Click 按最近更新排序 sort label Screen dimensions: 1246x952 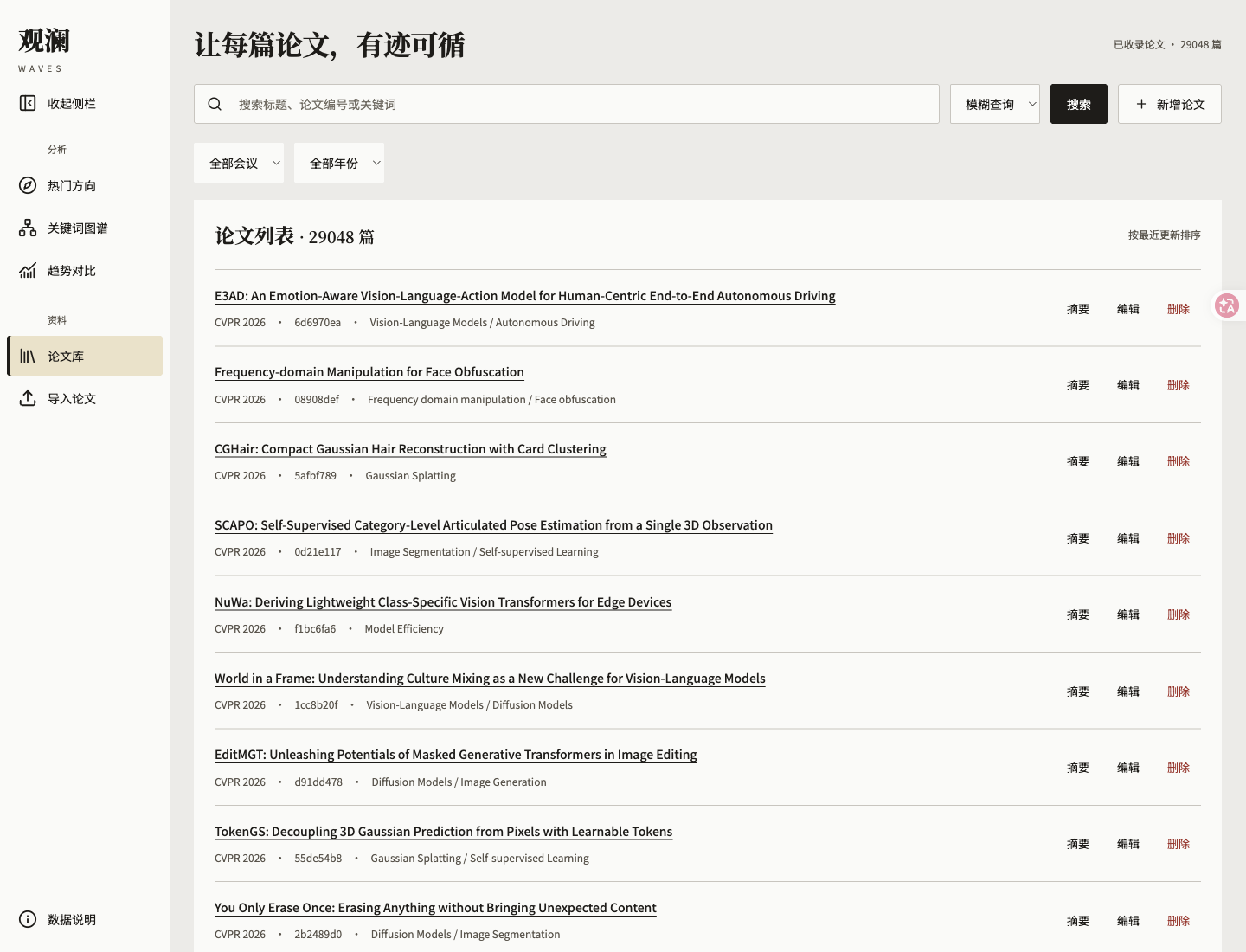coord(1165,235)
